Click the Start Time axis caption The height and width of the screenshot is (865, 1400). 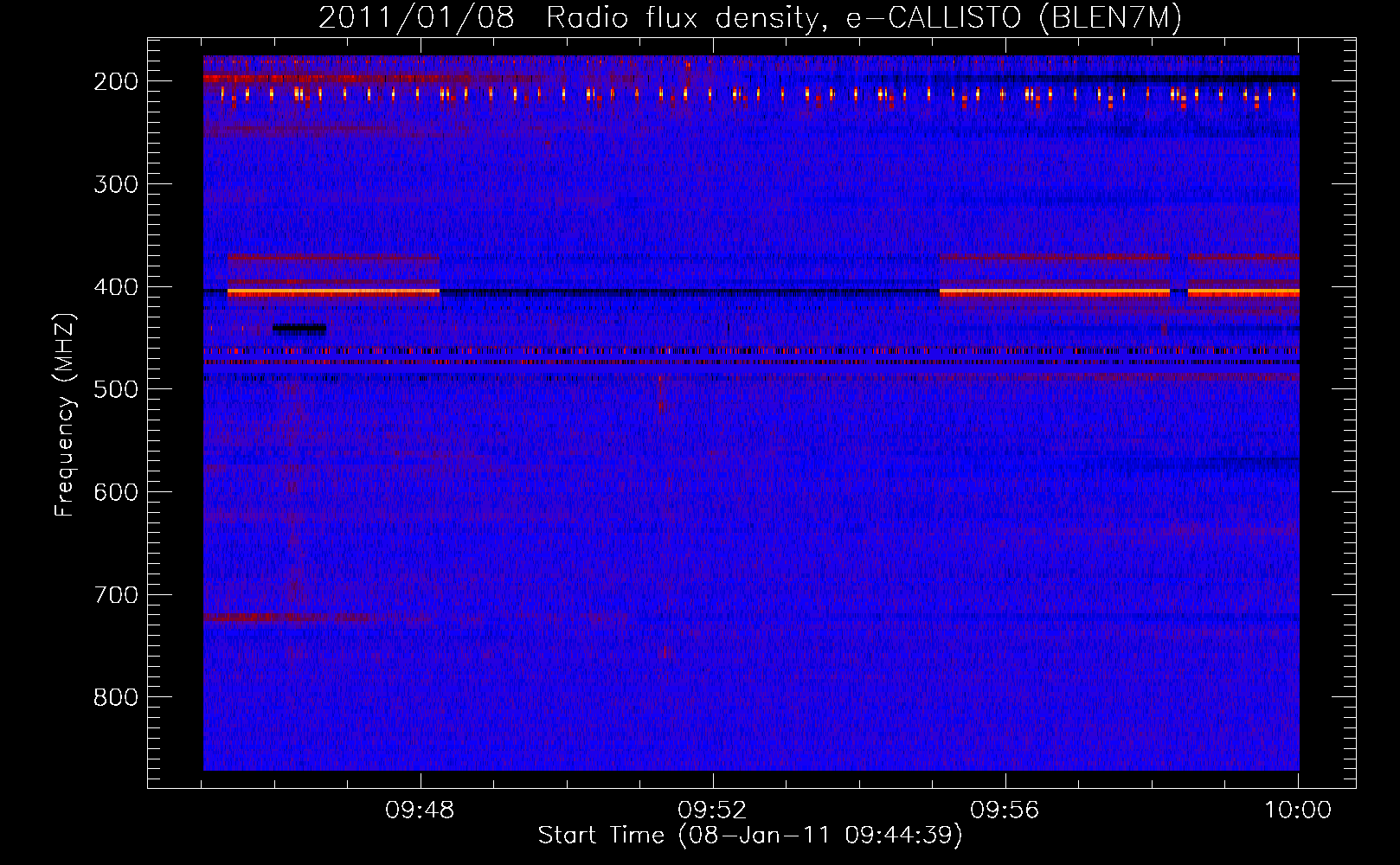[750, 836]
